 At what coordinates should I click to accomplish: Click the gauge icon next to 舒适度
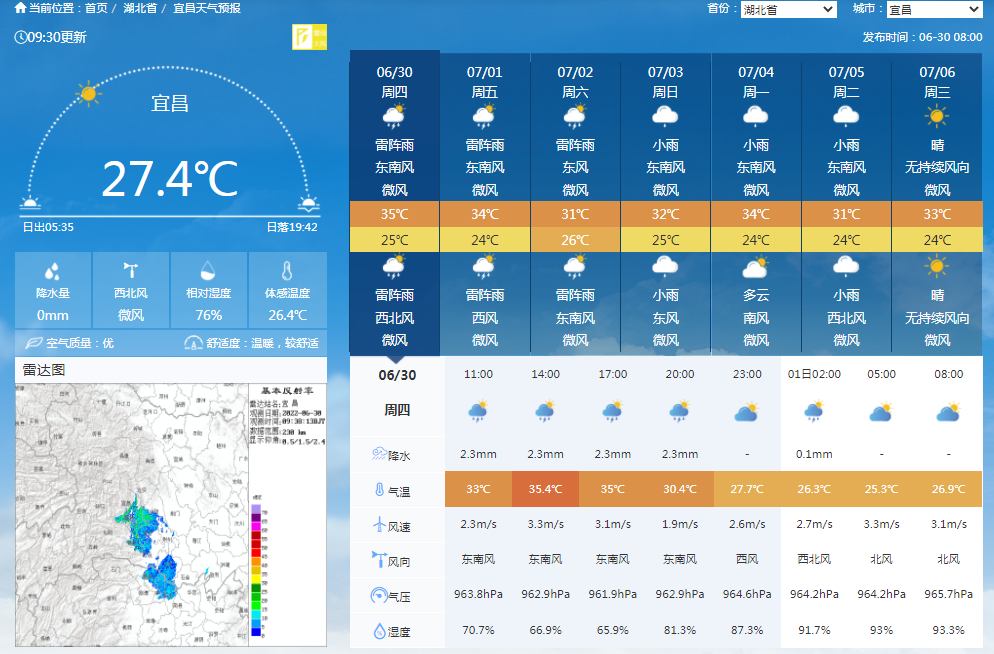(194, 343)
